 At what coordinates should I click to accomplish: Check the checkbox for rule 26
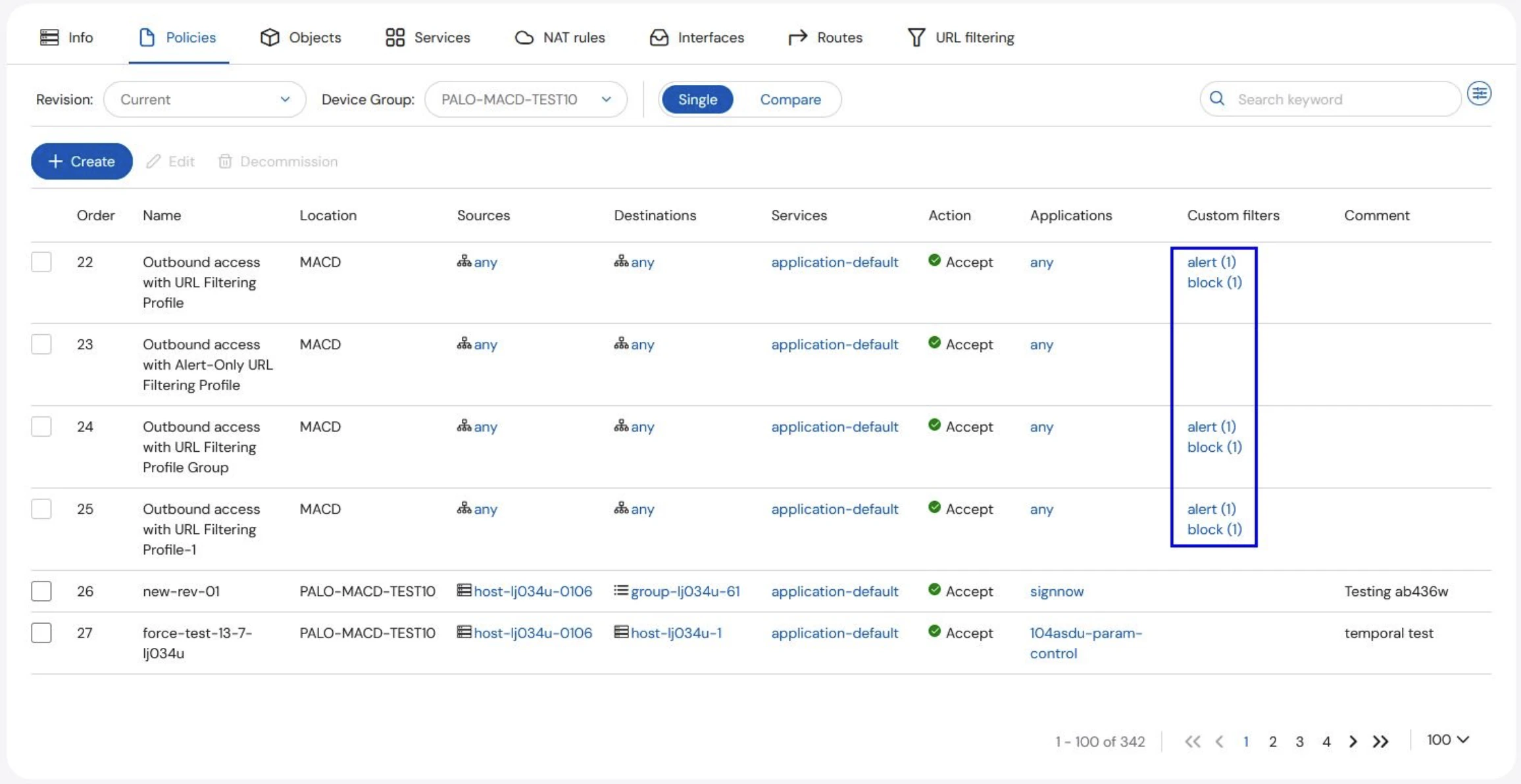pos(41,591)
